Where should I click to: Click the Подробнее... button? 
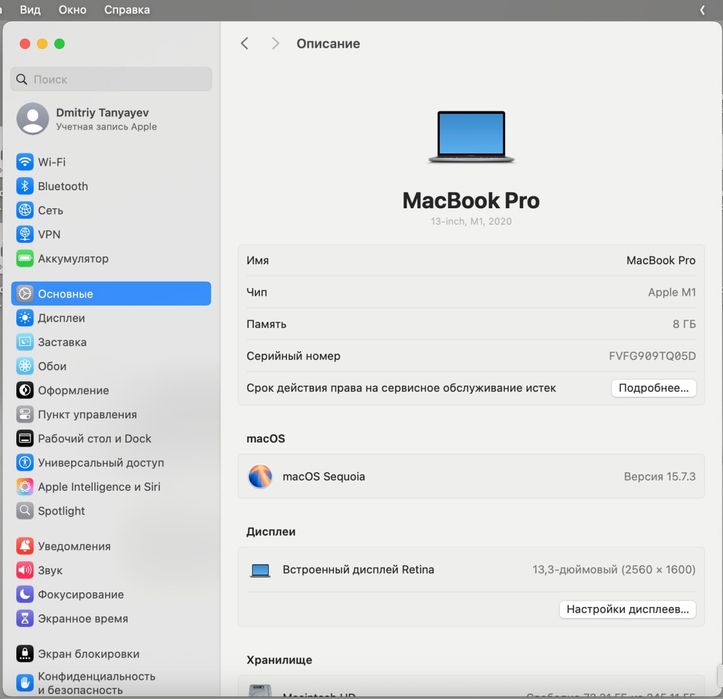pyautogui.click(x=653, y=388)
